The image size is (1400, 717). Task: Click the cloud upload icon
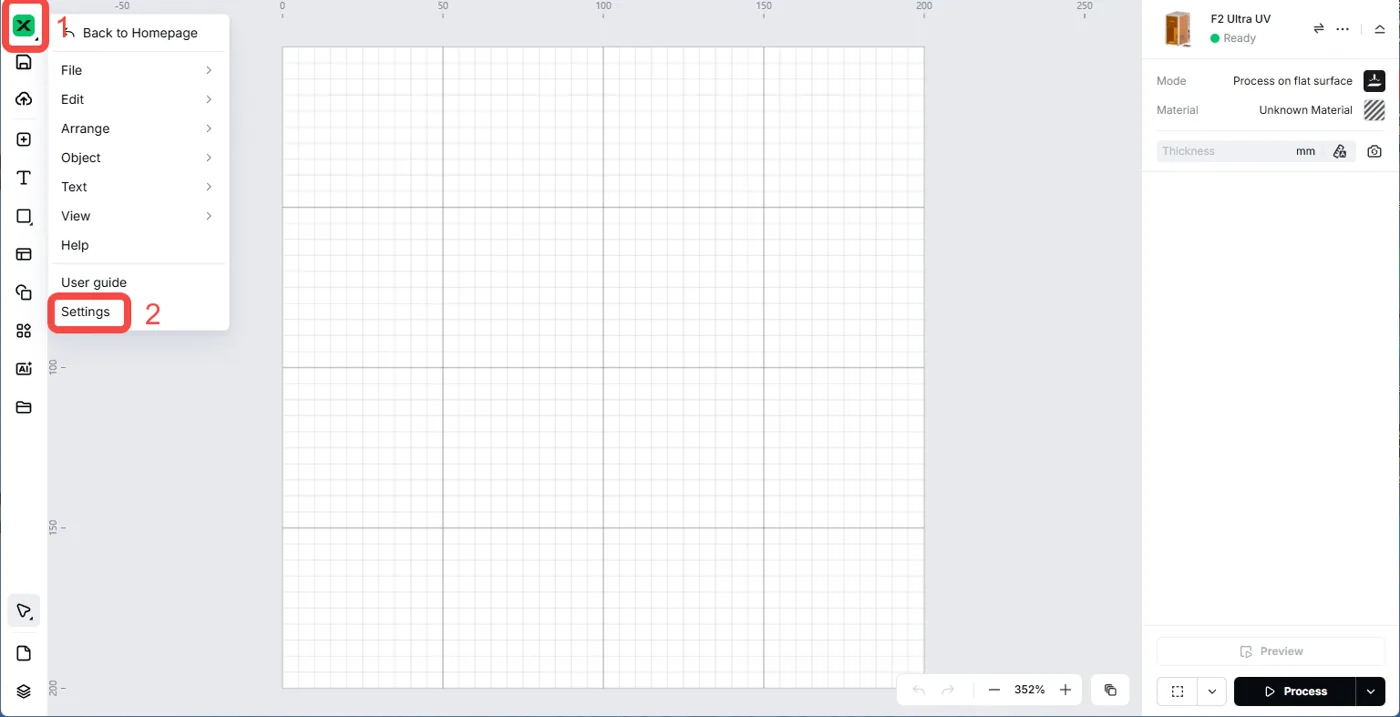pos(24,99)
